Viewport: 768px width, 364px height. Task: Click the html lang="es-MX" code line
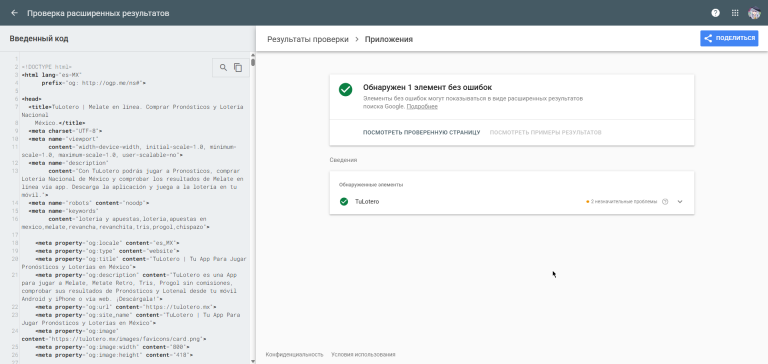click(x=51, y=75)
